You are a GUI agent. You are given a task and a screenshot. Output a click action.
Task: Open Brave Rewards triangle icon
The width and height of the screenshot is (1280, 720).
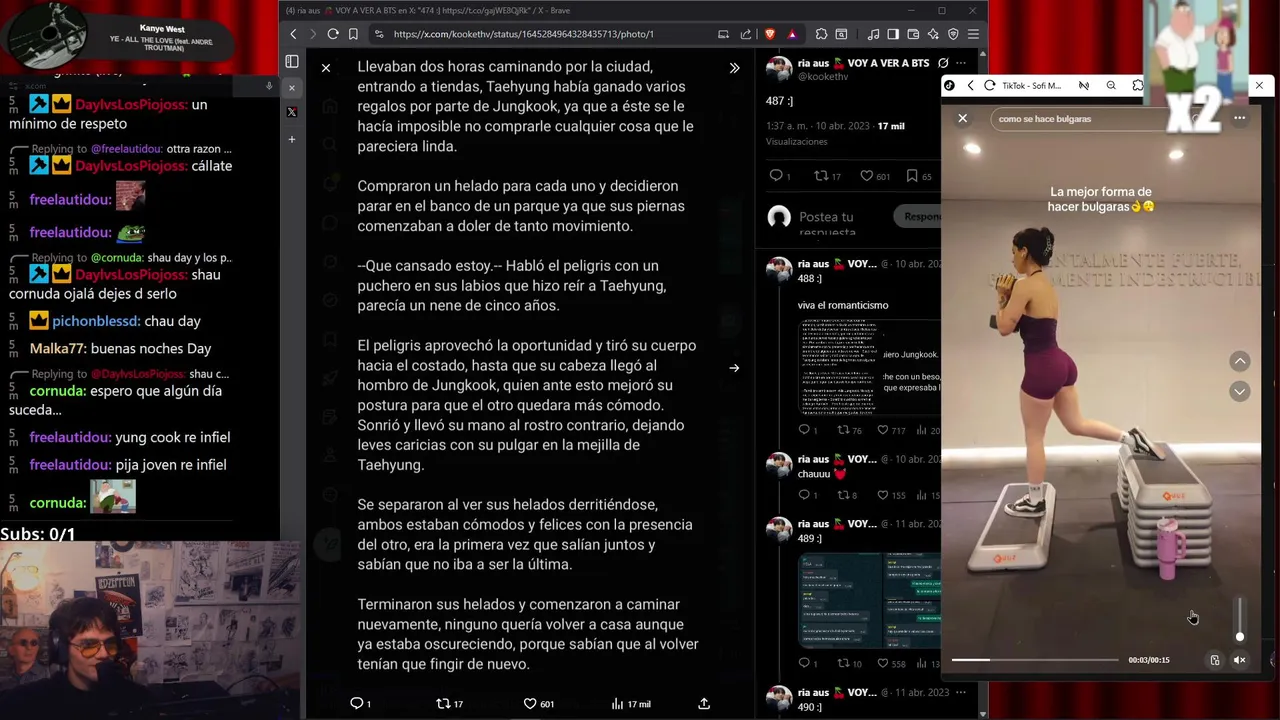click(792, 34)
